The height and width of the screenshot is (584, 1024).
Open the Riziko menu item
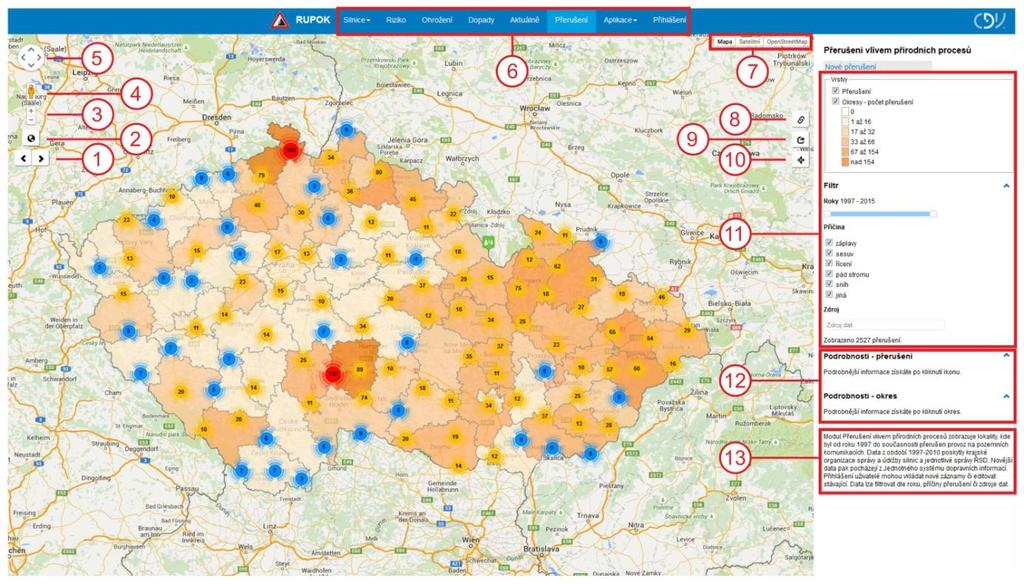click(x=396, y=20)
